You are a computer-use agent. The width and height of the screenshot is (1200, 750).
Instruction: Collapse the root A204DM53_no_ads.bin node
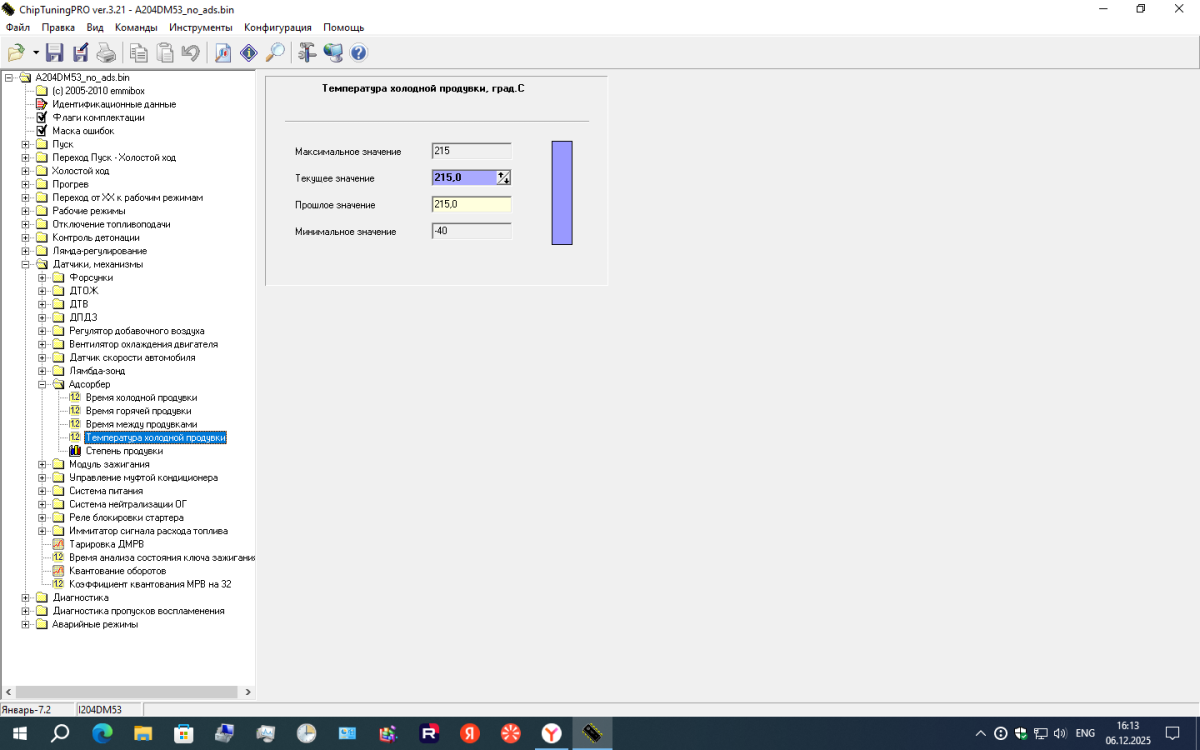[x=9, y=77]
